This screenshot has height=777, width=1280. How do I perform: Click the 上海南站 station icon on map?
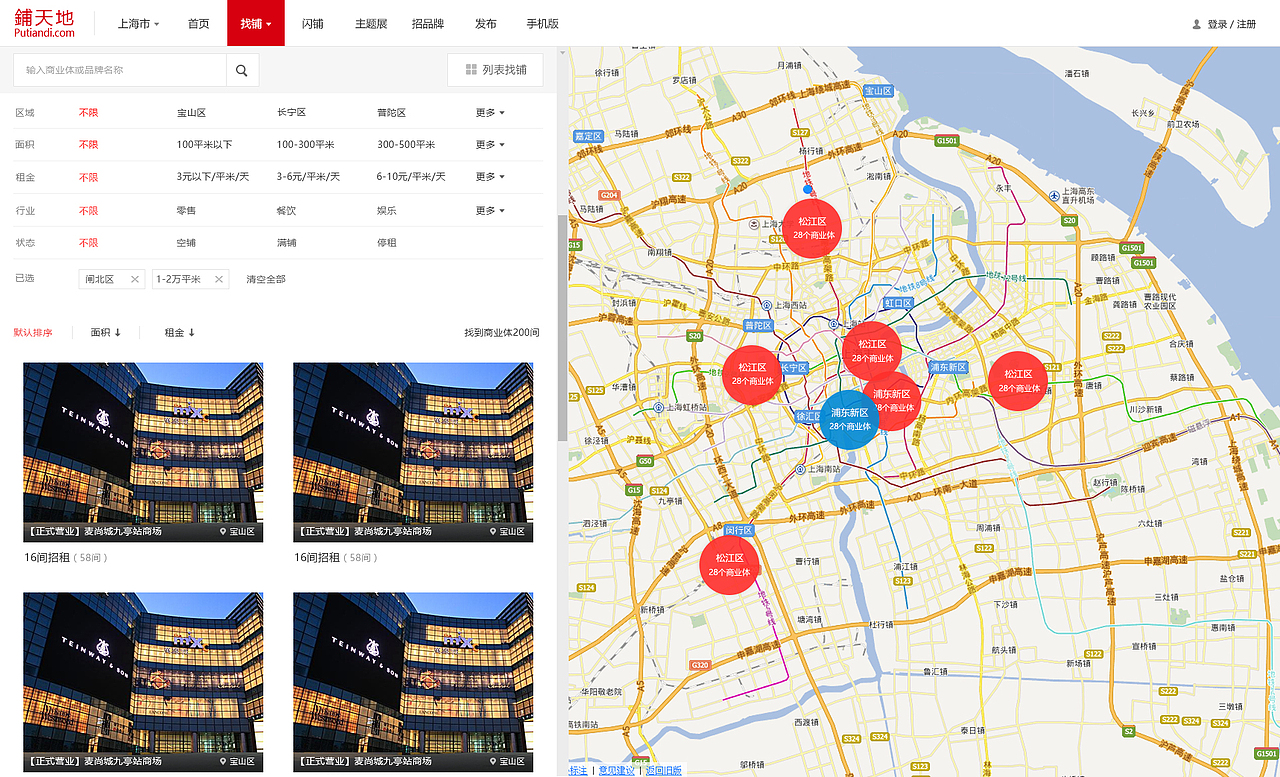[x=800, y=468]
